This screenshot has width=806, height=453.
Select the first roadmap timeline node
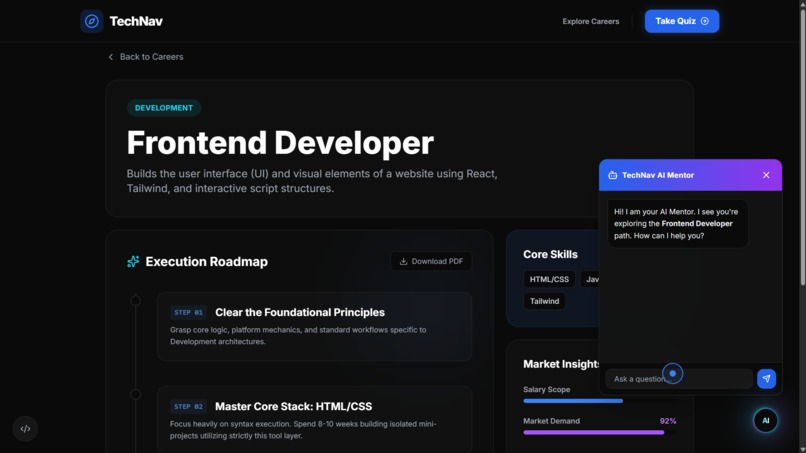135,301
